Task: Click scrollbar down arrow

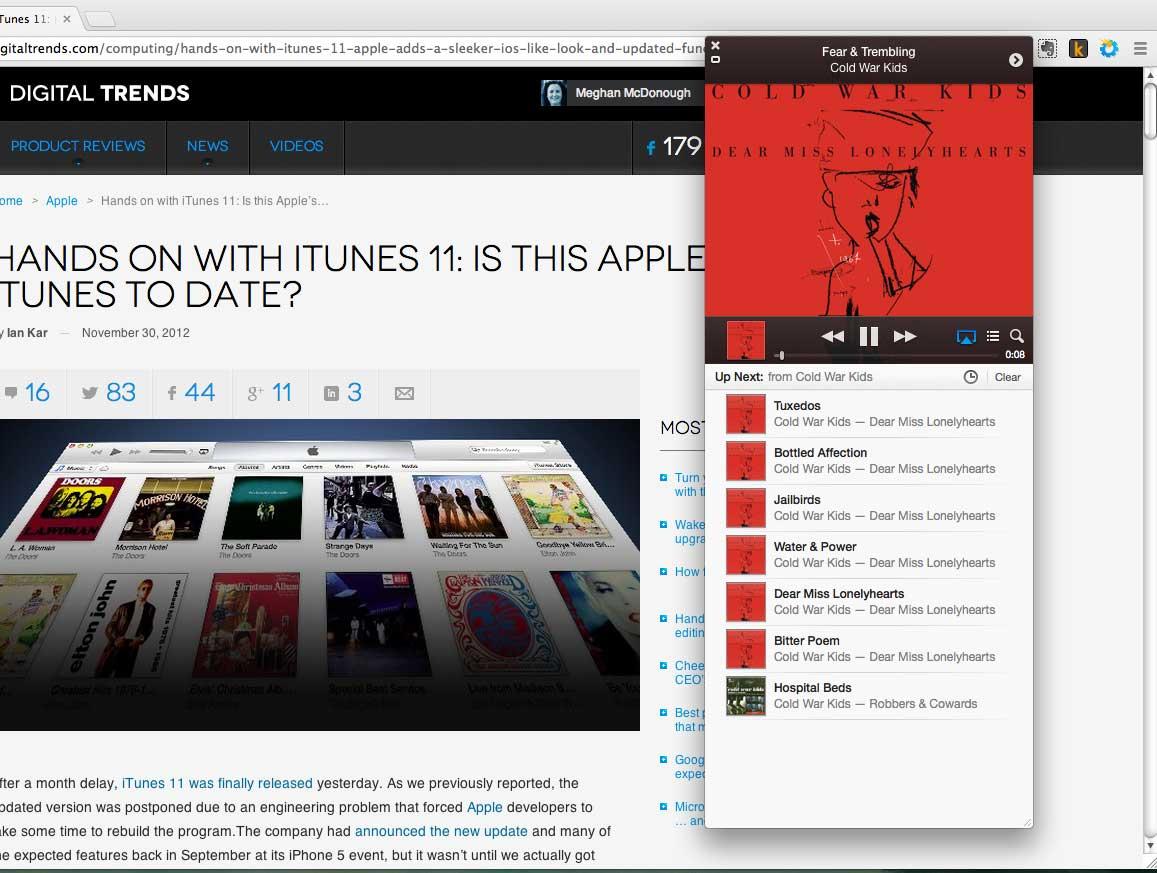Action: [1150, 845]
